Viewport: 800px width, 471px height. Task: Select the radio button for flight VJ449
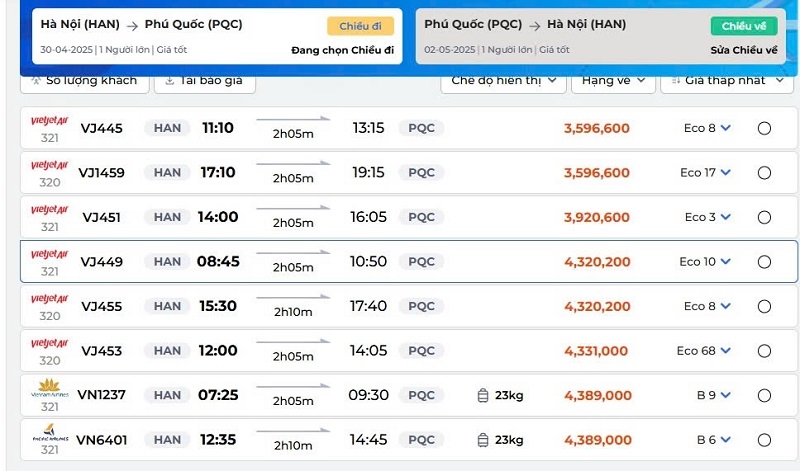point(764,262)
